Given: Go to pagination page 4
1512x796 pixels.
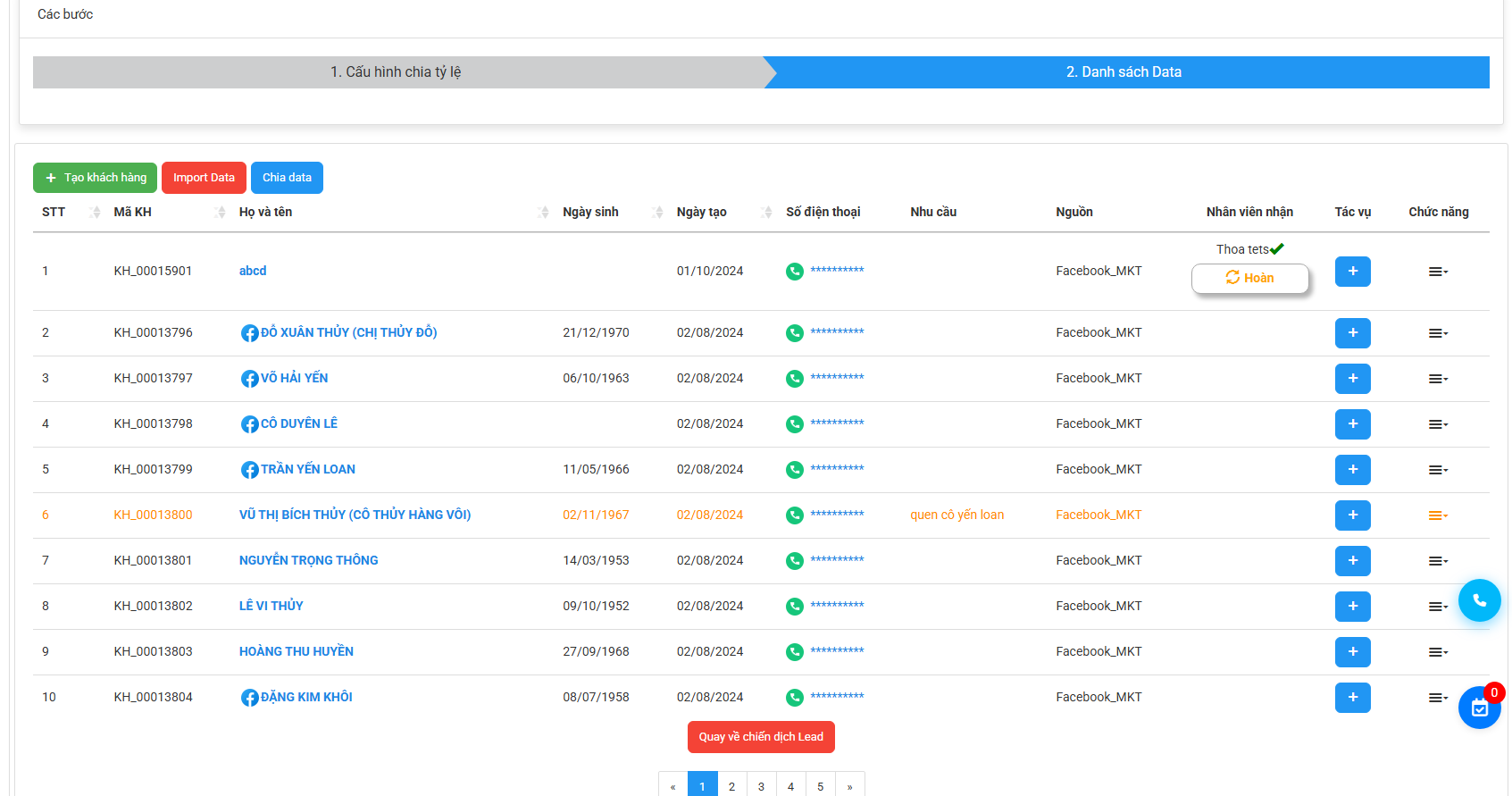Looking at the screenshot, I should [x=790, y=785].
